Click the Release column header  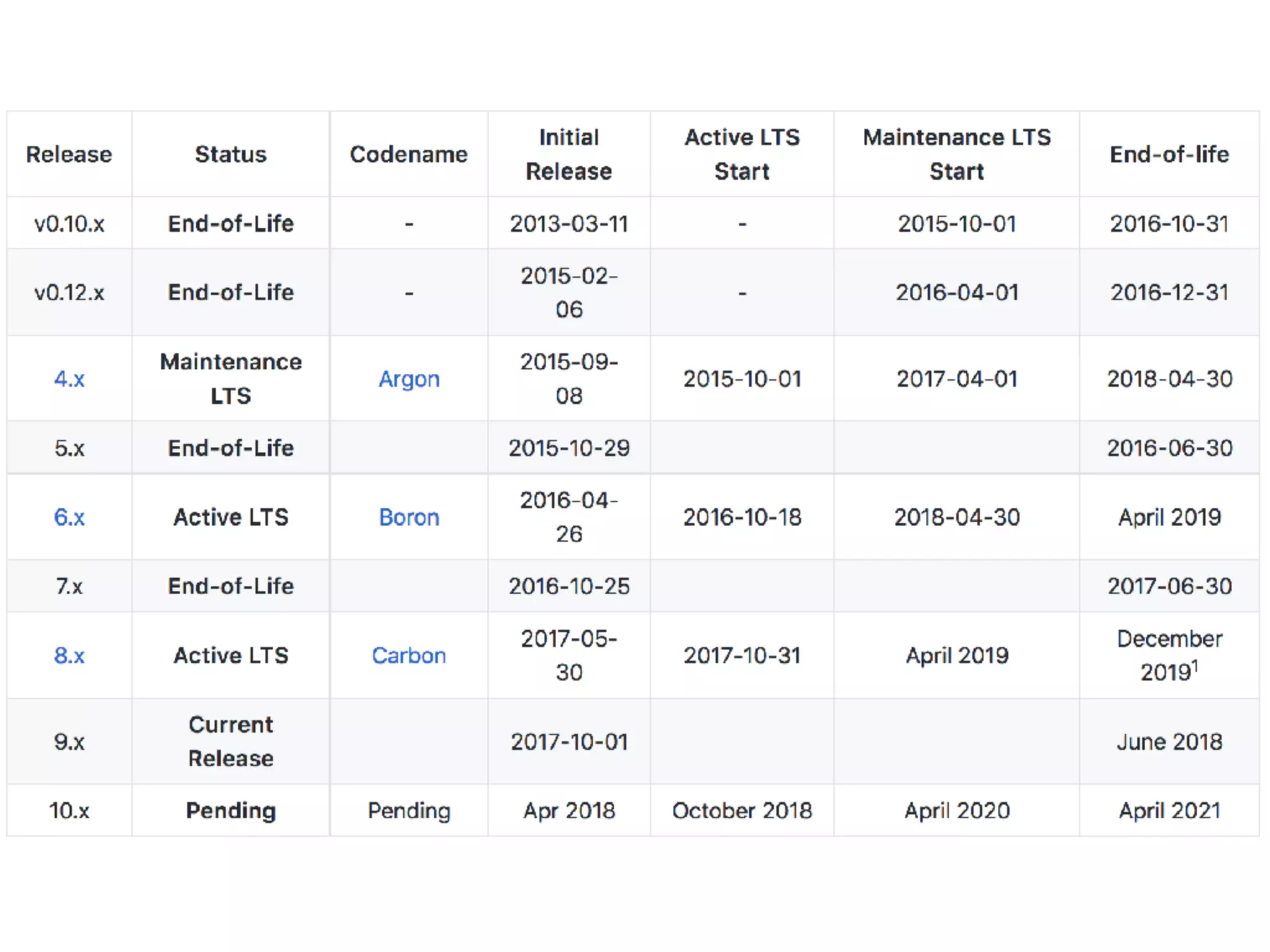(x=69, y=154)
